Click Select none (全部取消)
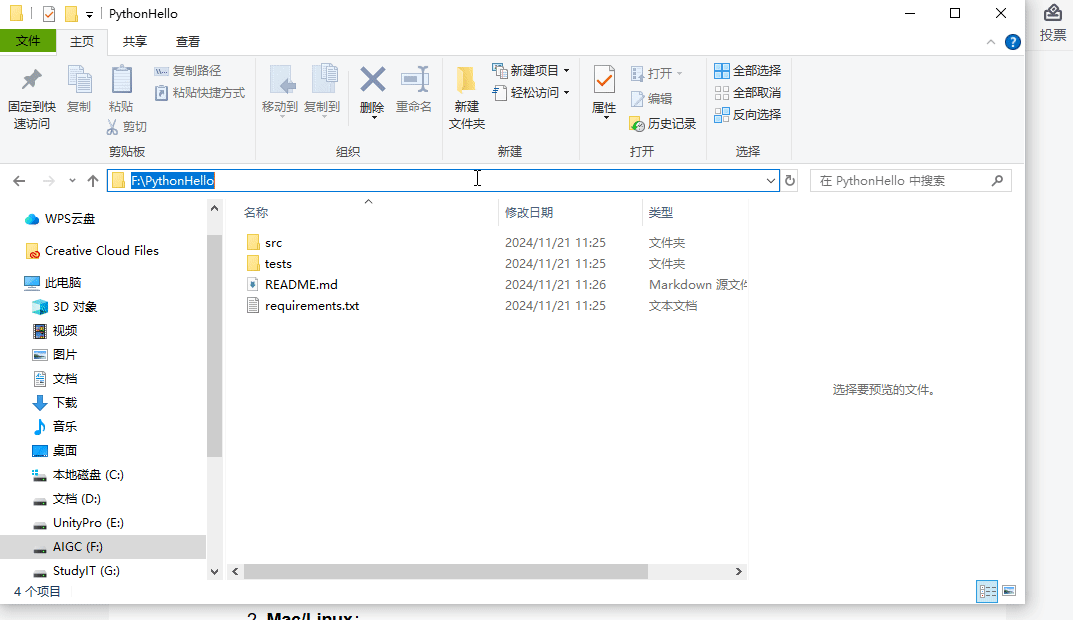The width and height of the screenshot is (1073, 620). click(747, 92)
